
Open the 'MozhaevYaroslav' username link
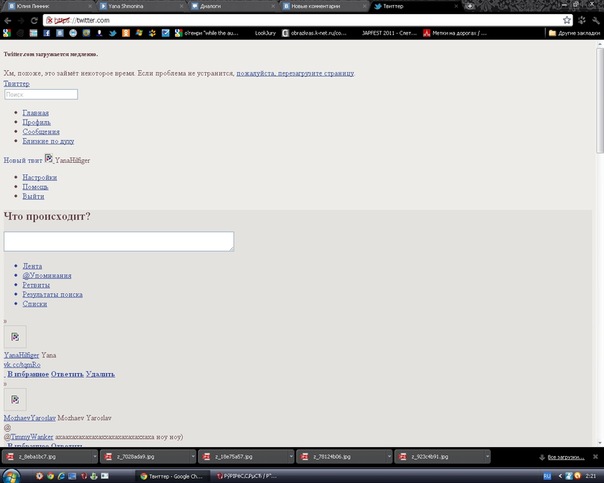click(30, 418)
